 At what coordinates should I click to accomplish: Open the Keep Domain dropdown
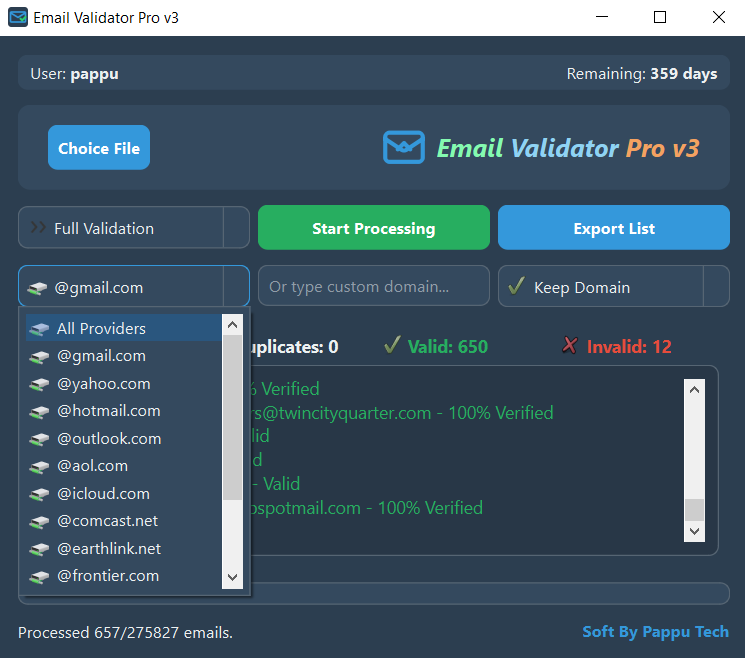click(716, 287)
